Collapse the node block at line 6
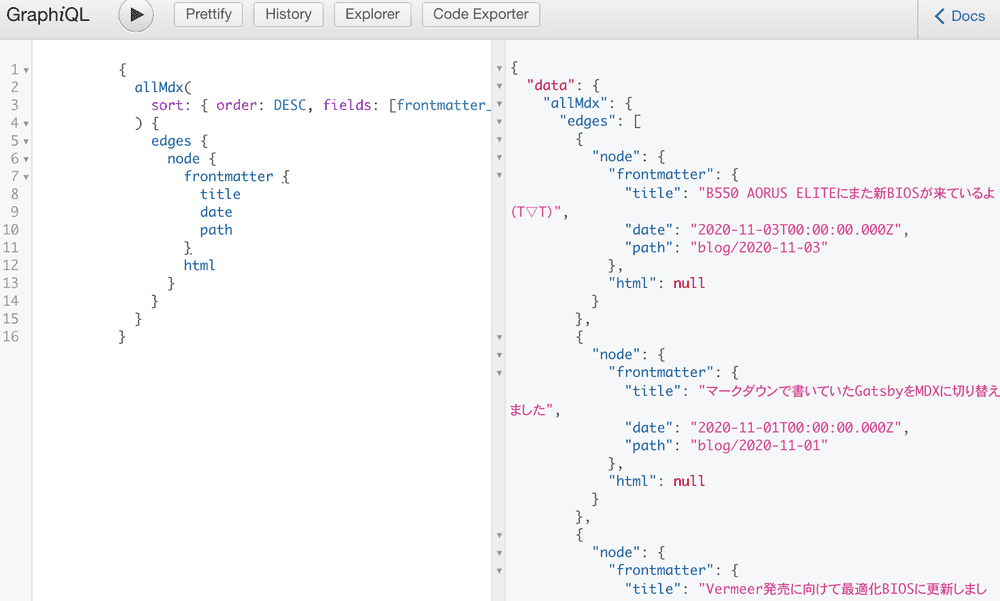 (26, 160)
